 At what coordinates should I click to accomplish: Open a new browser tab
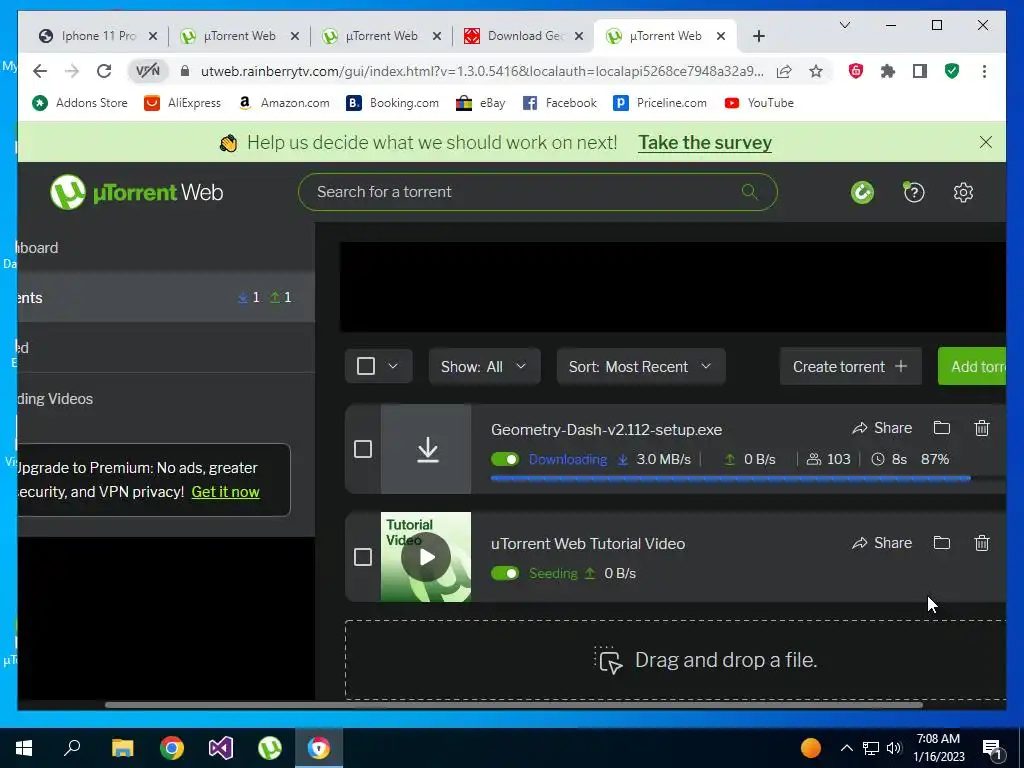[758, 36]
